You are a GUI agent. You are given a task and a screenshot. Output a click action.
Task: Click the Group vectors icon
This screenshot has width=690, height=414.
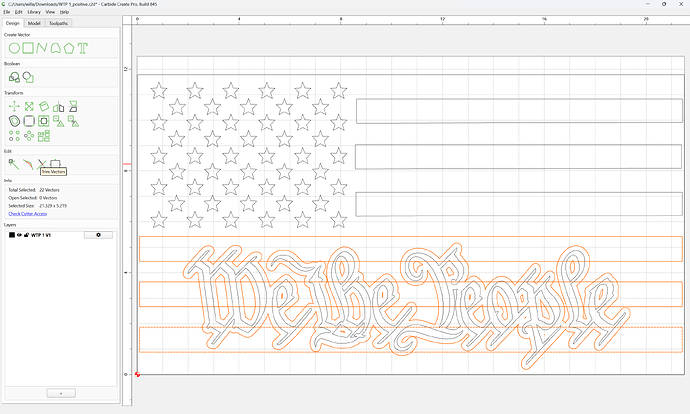59,121
